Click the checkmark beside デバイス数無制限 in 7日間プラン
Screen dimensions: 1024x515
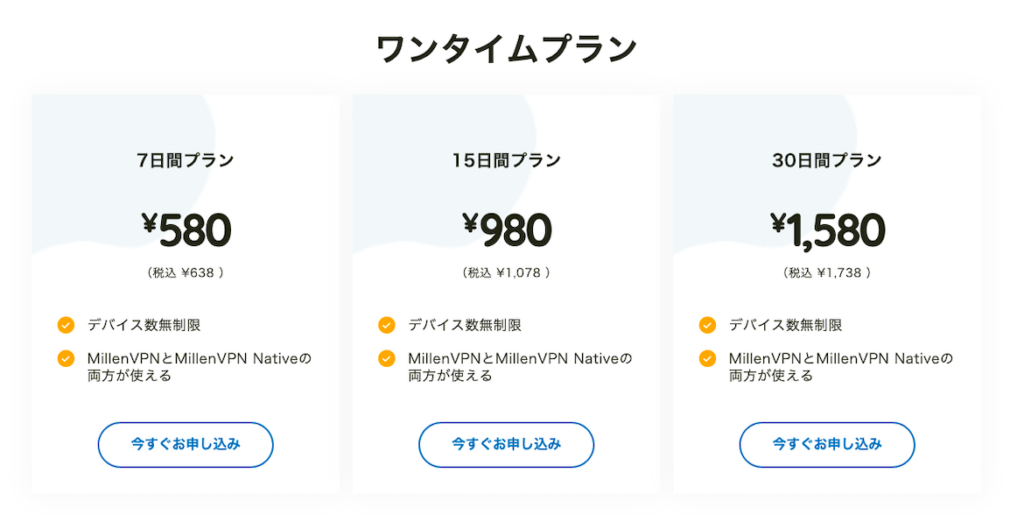(x=66, y=325)
